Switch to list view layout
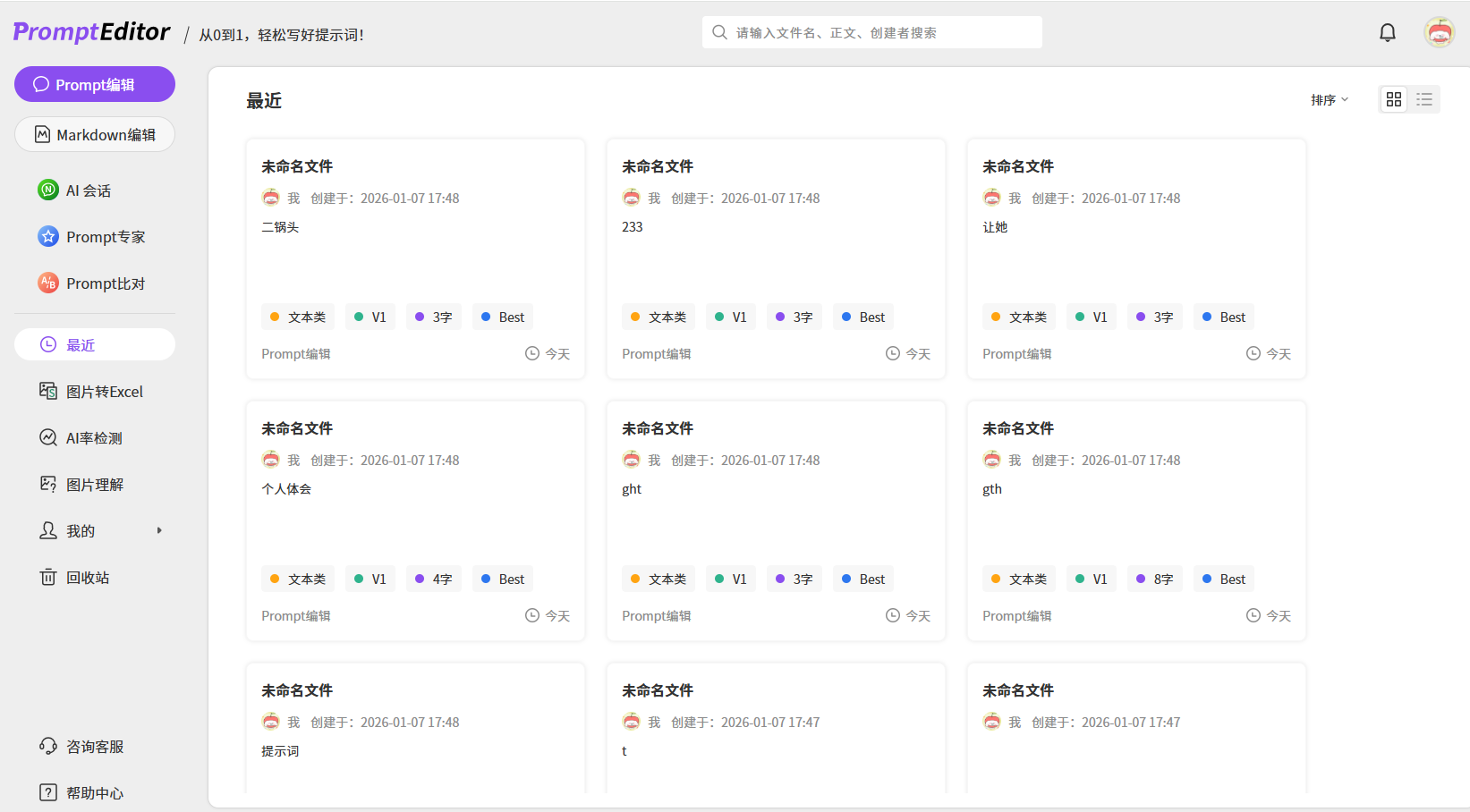The image size is (1470, 812). [1424, 99]
